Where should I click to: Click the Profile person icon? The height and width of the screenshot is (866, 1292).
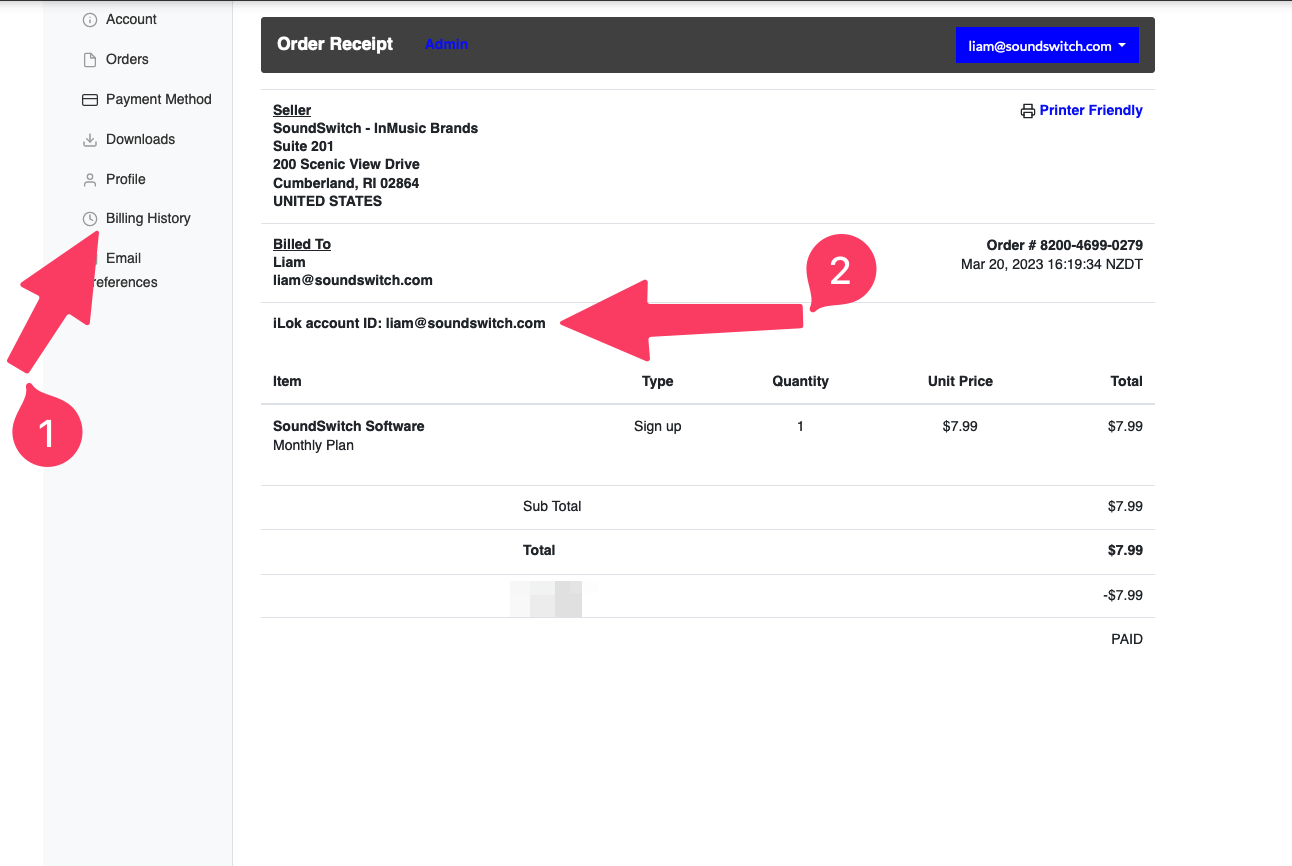pyautogui.click(x=89, y=180)
